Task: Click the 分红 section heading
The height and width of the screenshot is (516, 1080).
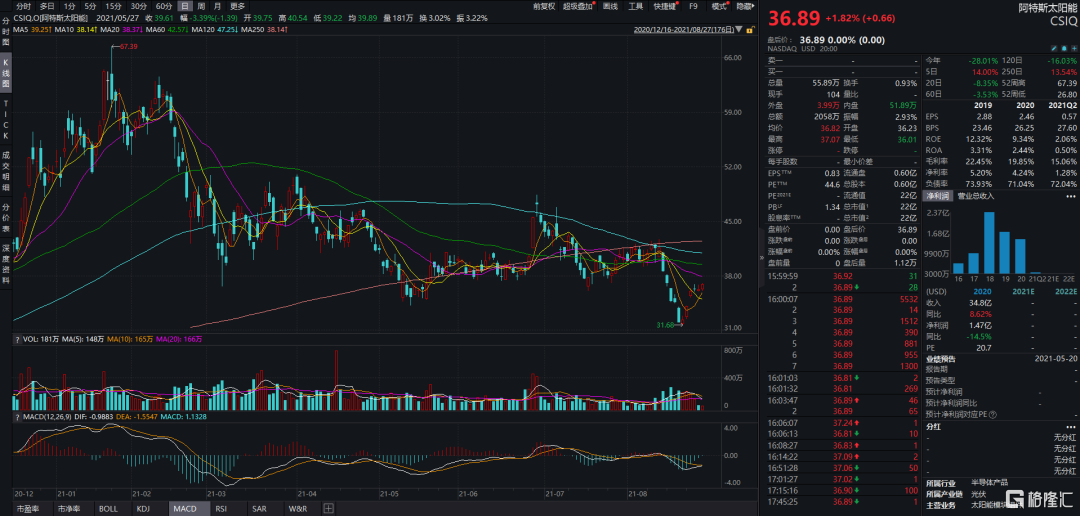Action: (x=933, y=426)
